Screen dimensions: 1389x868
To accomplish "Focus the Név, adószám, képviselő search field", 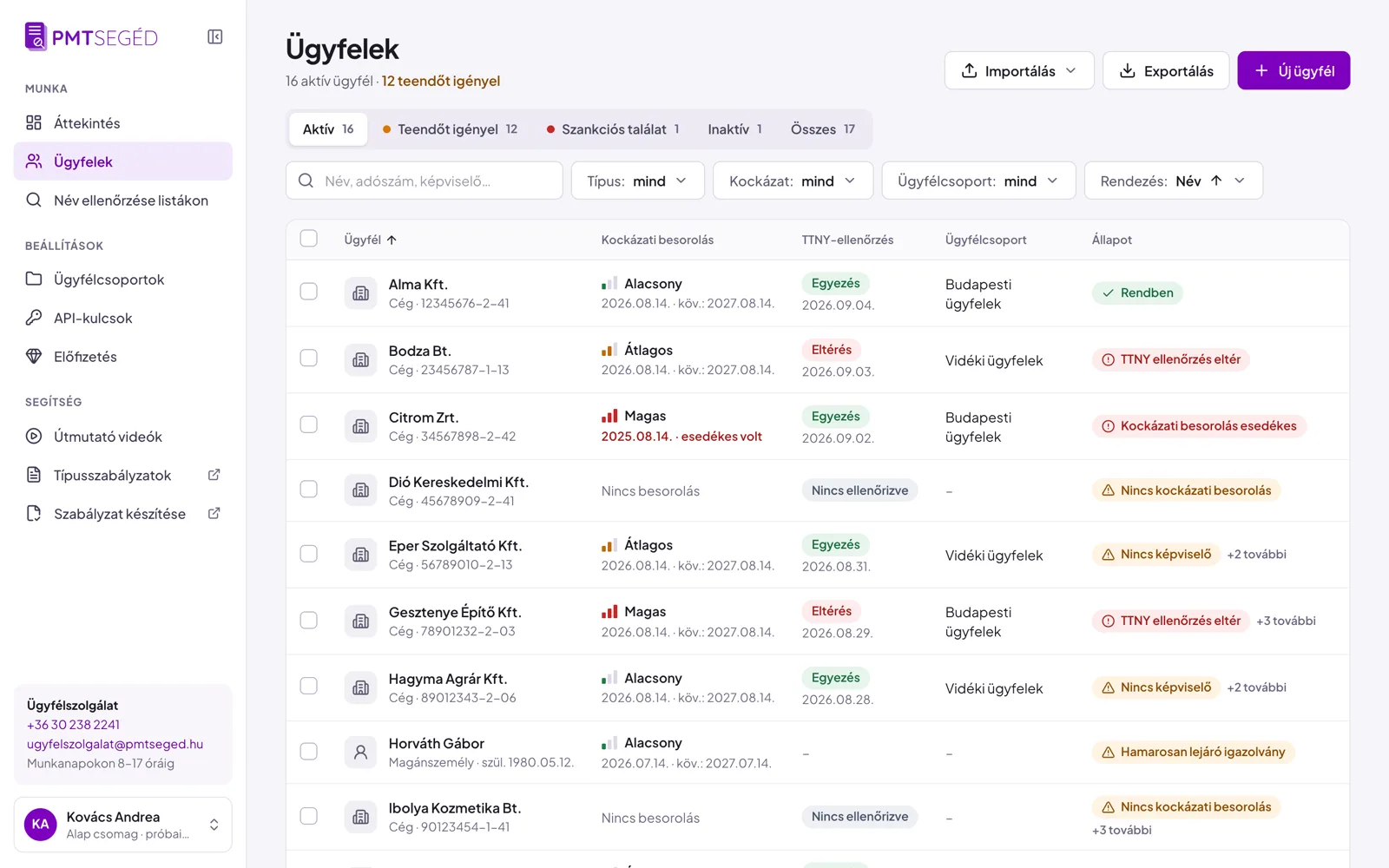I will [x=425, y=181].
